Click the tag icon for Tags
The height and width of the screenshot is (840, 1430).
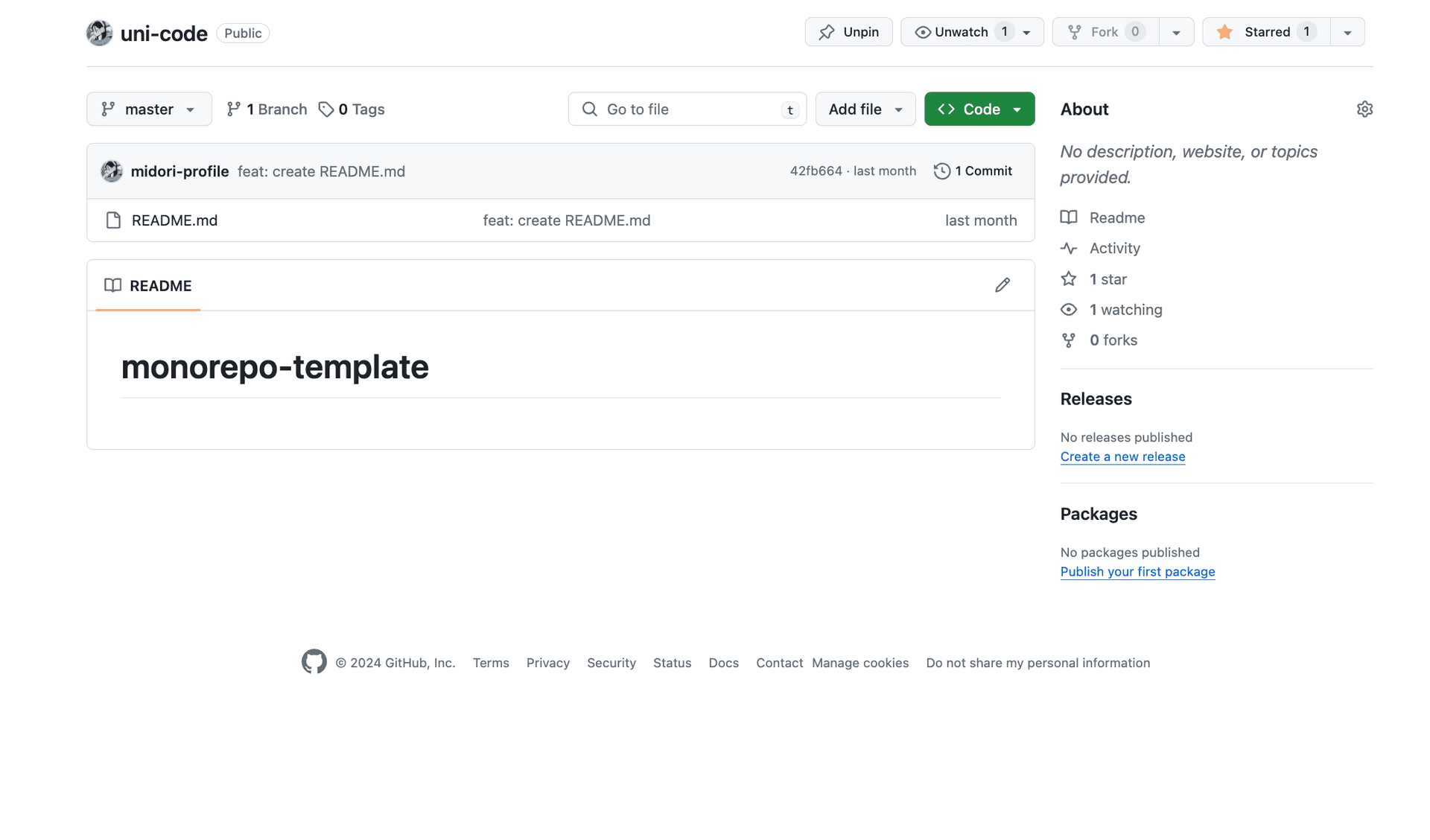[x=325, y=109]
